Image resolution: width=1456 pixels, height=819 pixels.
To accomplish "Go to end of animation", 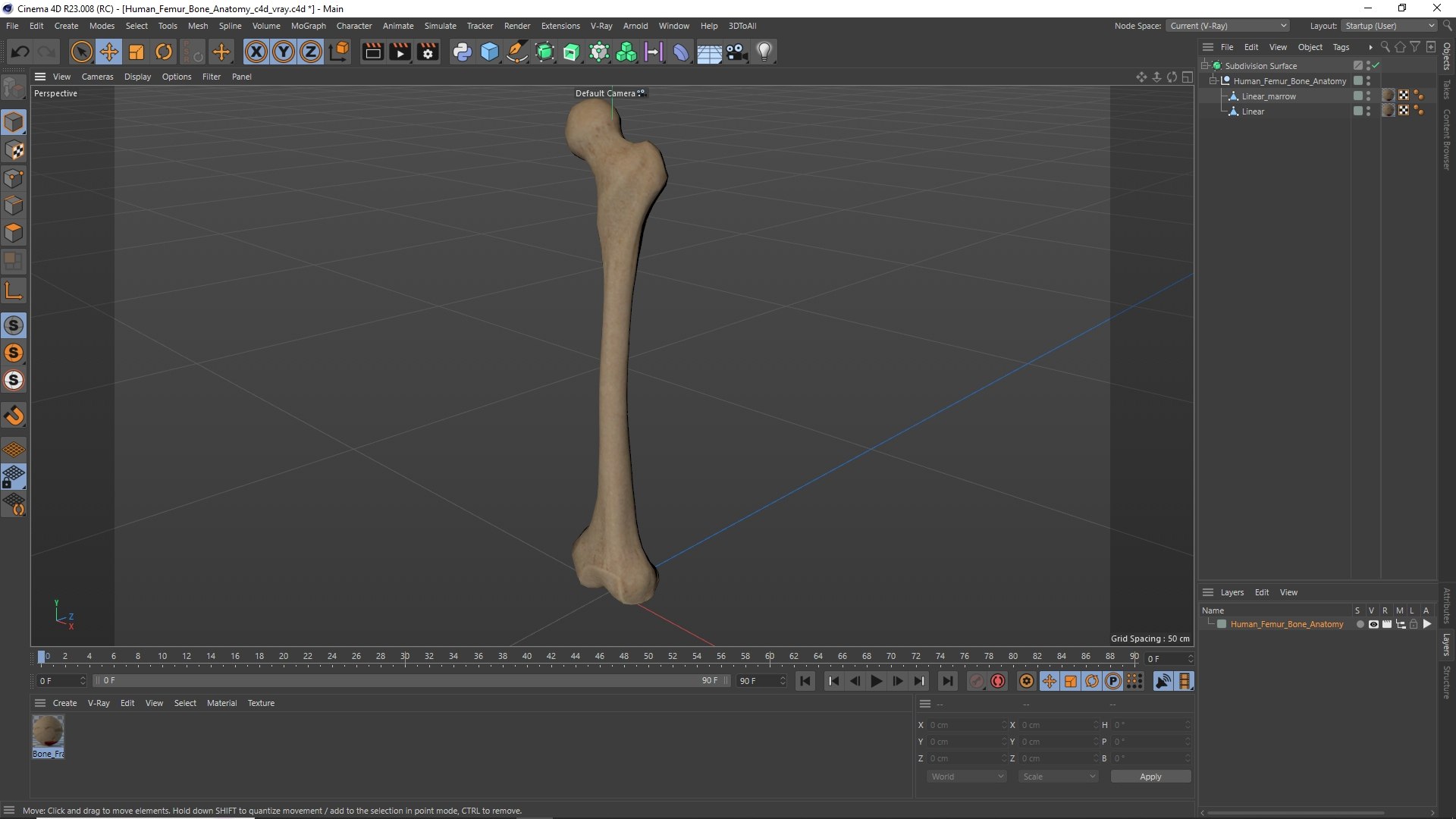I will [x=947, y=681].
